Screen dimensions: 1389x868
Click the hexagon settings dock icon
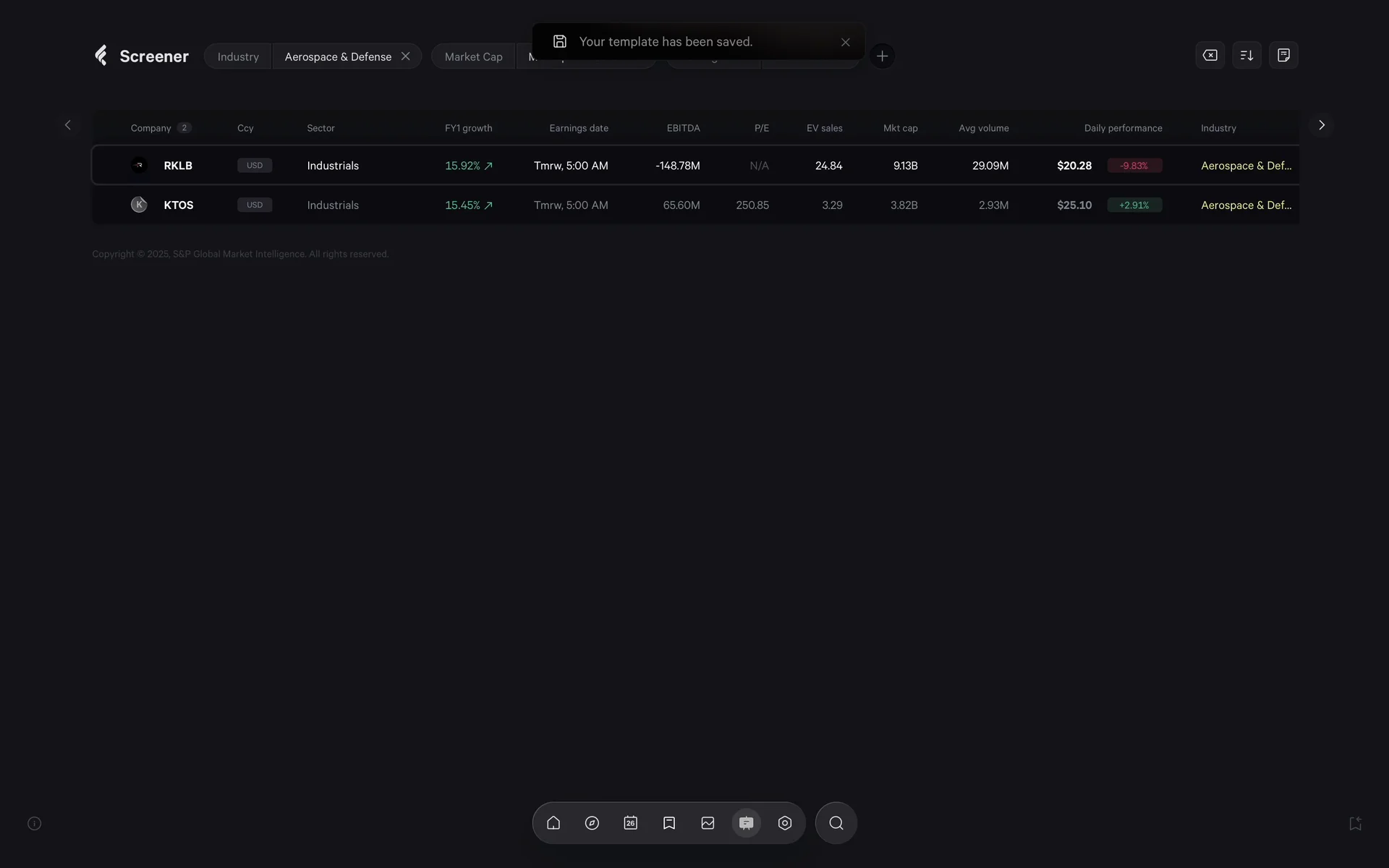coord(785,823)
